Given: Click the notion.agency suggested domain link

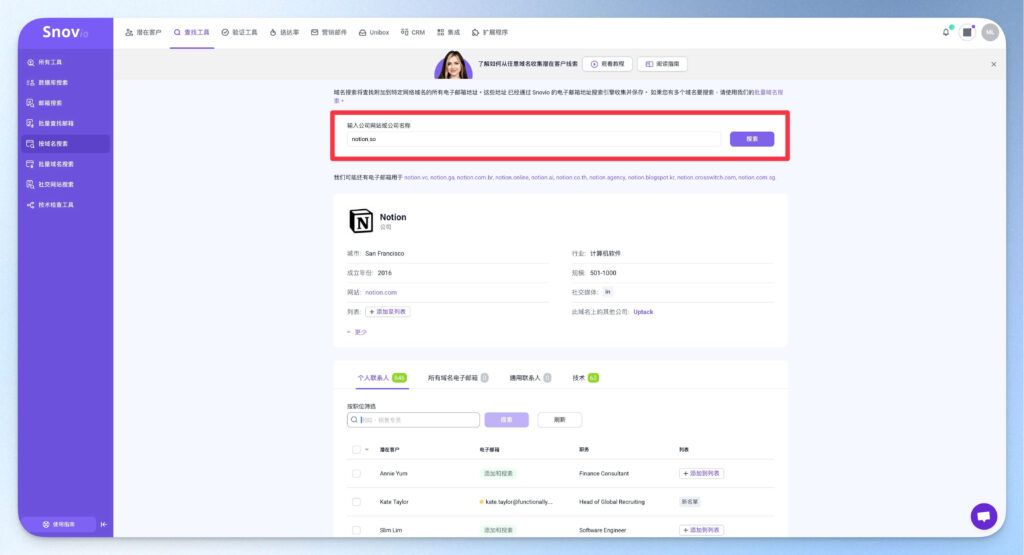Looking at the screenshot, I should [607, 178].
